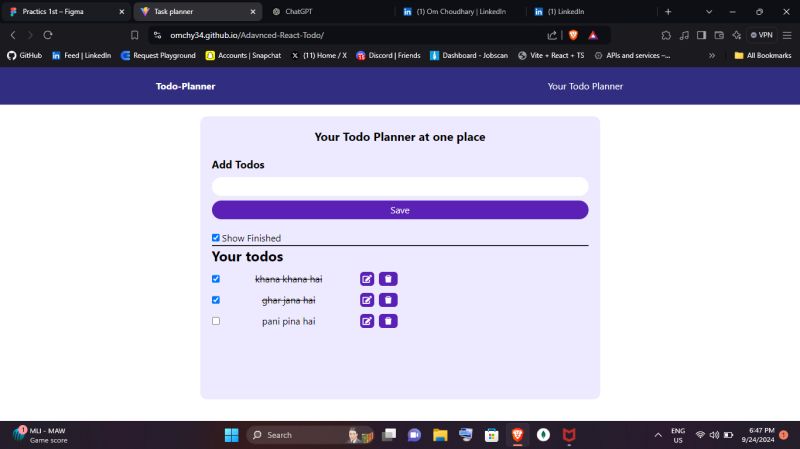The height and width of the screenshot is (449, 800).
Task: Expand the system tray hidden icons
Action: 658,435
